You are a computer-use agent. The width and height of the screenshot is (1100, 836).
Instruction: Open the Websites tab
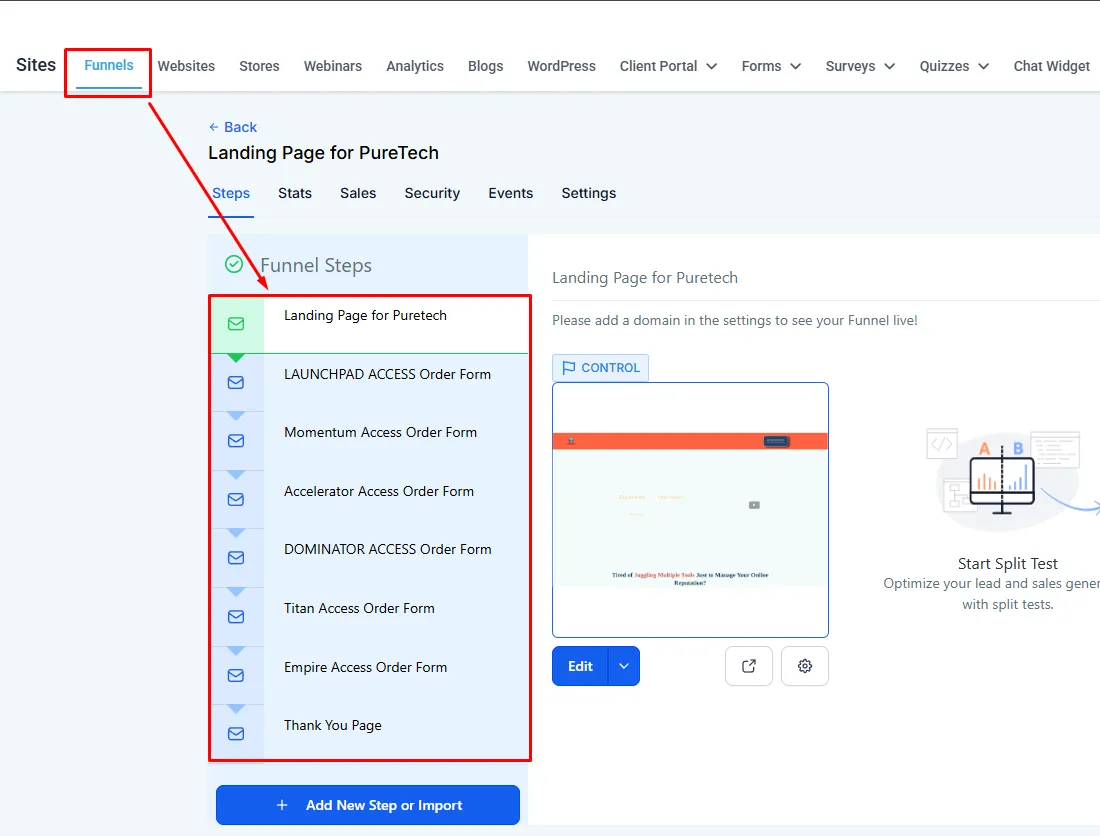pyautogui.click(x=186, y=66)
